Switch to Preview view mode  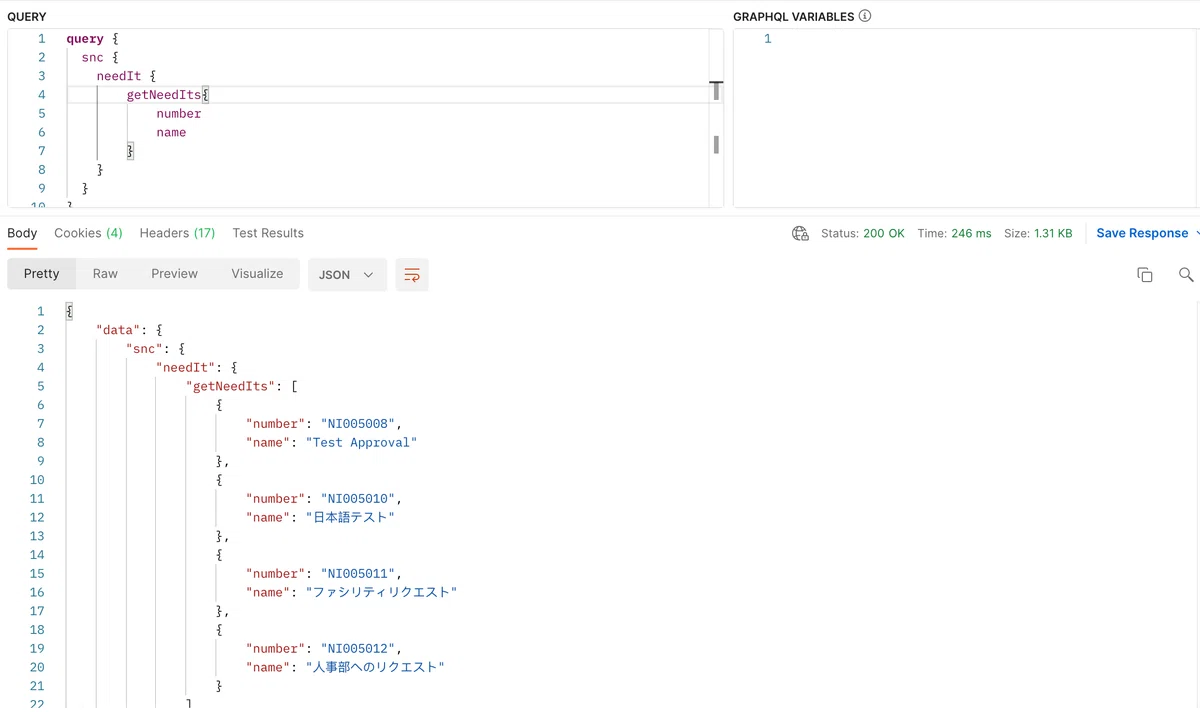tap(175, 274)
